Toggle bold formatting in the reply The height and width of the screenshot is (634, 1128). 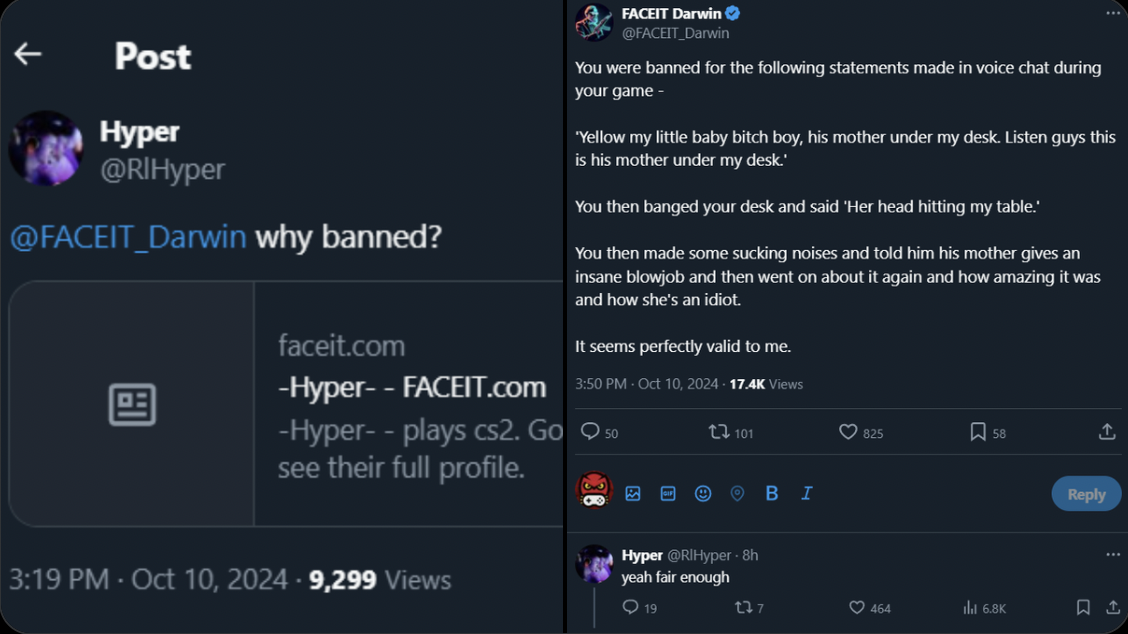772,494
